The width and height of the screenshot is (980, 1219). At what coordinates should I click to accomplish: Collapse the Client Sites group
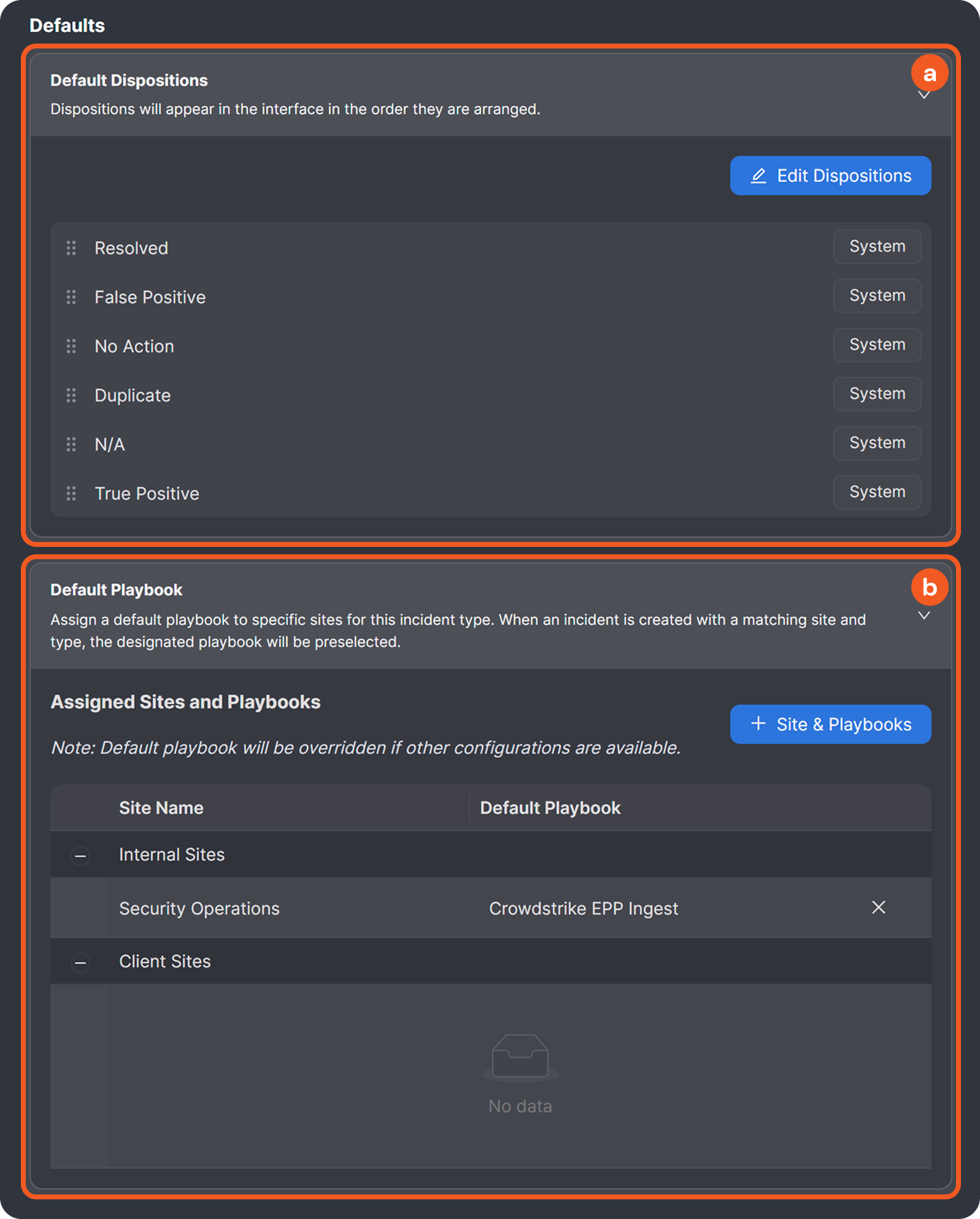(x=80, y=962)
